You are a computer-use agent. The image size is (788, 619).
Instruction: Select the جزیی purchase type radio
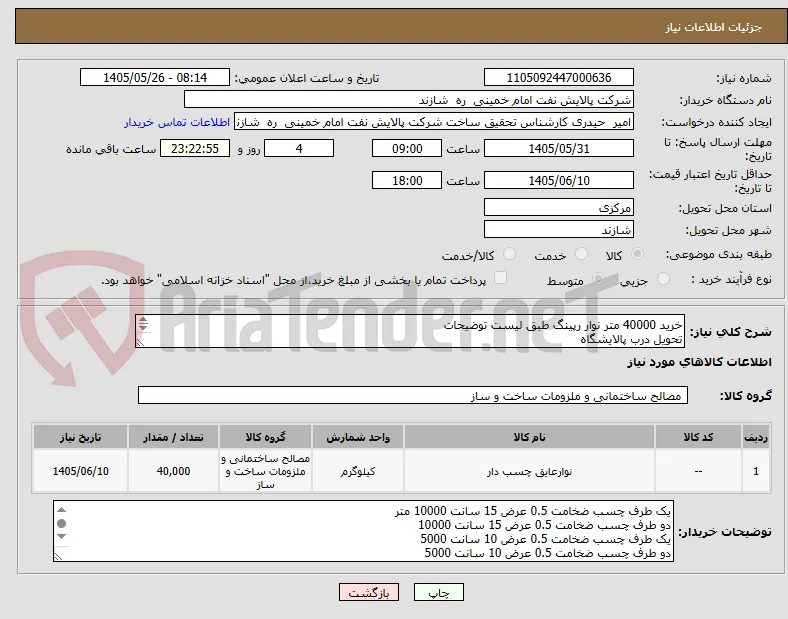(663, 279)
